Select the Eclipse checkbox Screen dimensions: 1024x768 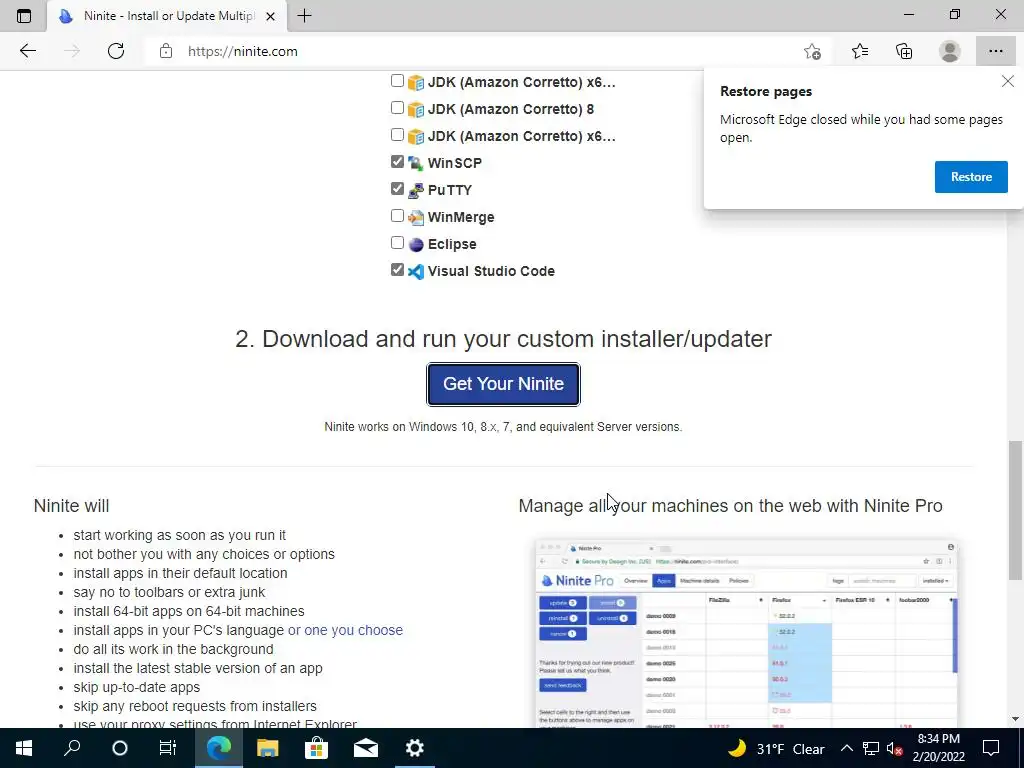pyautogui.click(x=397, y=243)
